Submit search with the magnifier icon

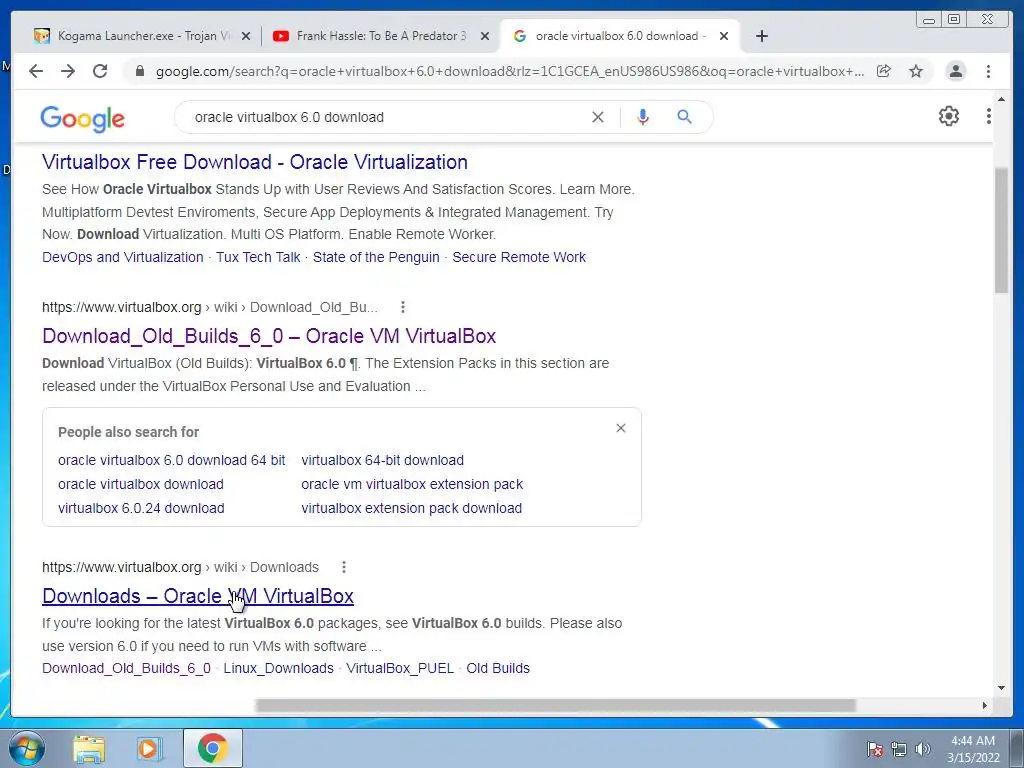click(684, 117)
